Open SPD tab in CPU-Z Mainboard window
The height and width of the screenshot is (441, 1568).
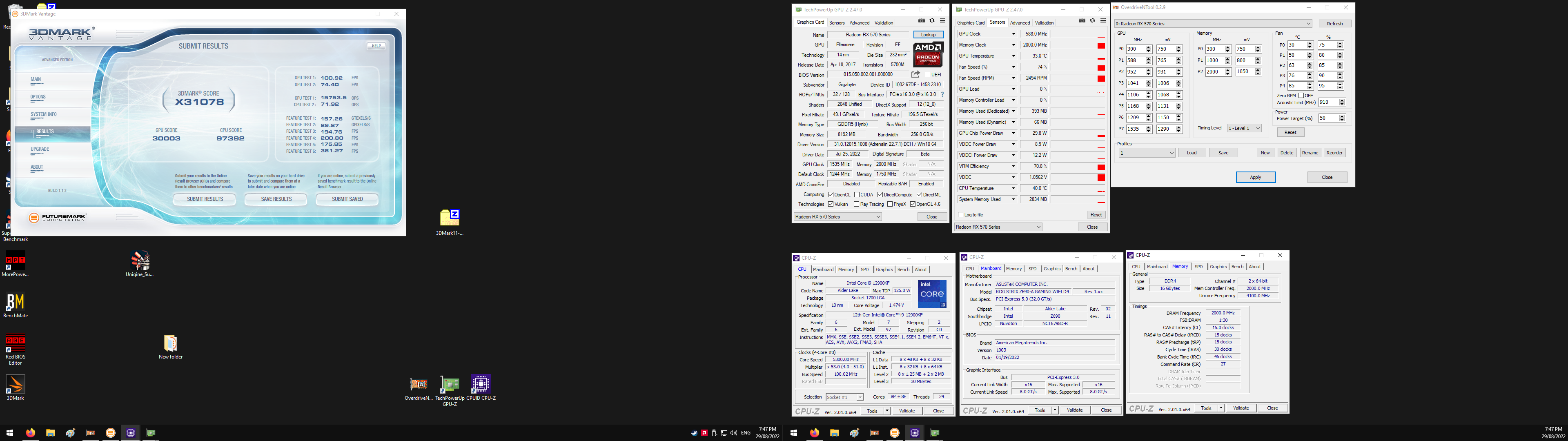(x=1032, y=269)
